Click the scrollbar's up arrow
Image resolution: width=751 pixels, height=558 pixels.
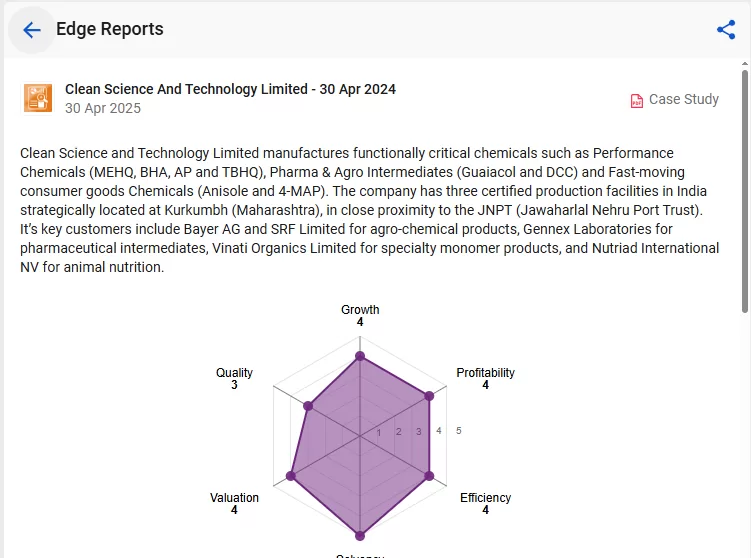pos(745,63)
